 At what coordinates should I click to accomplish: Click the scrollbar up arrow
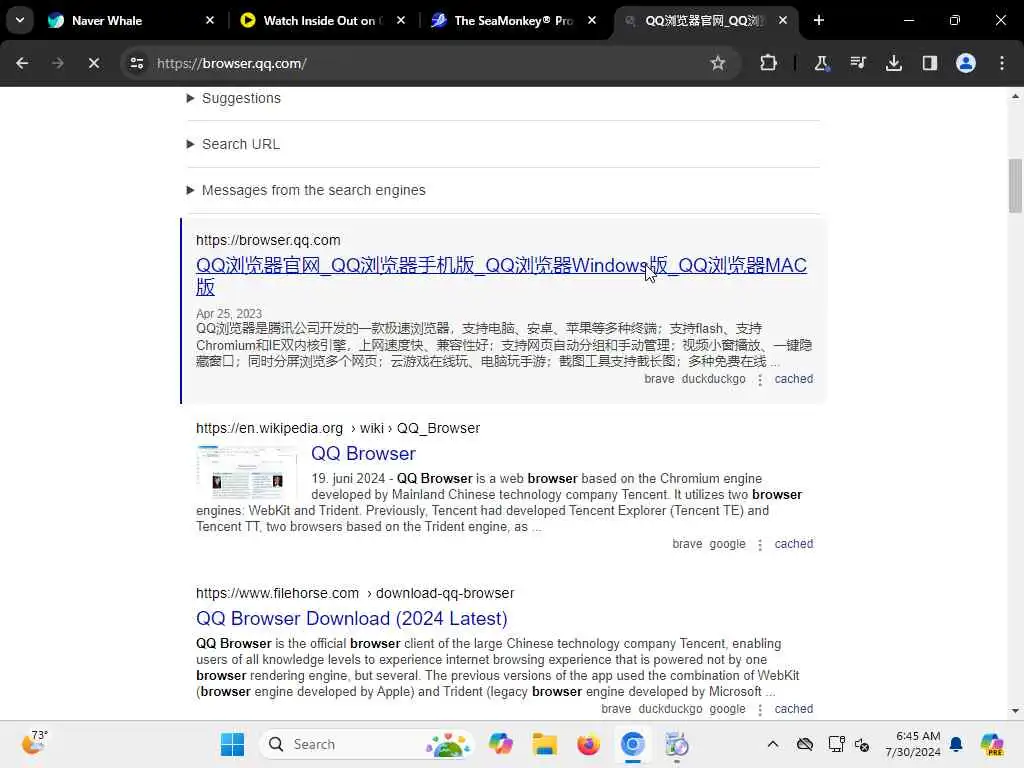[x=1015, y=96]
